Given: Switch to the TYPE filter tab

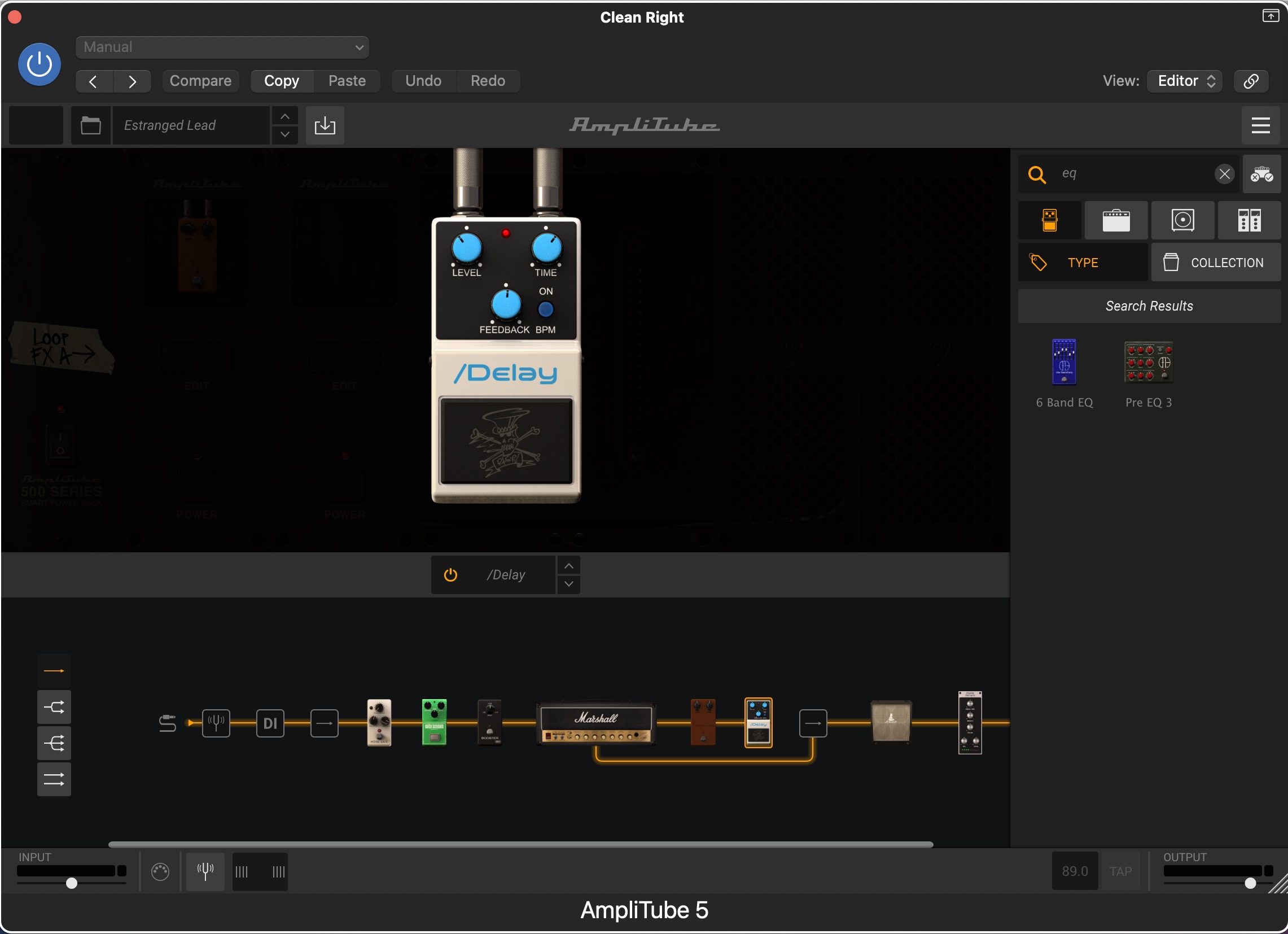Looking at the screenshot, I should click(x=1083, y=263).
